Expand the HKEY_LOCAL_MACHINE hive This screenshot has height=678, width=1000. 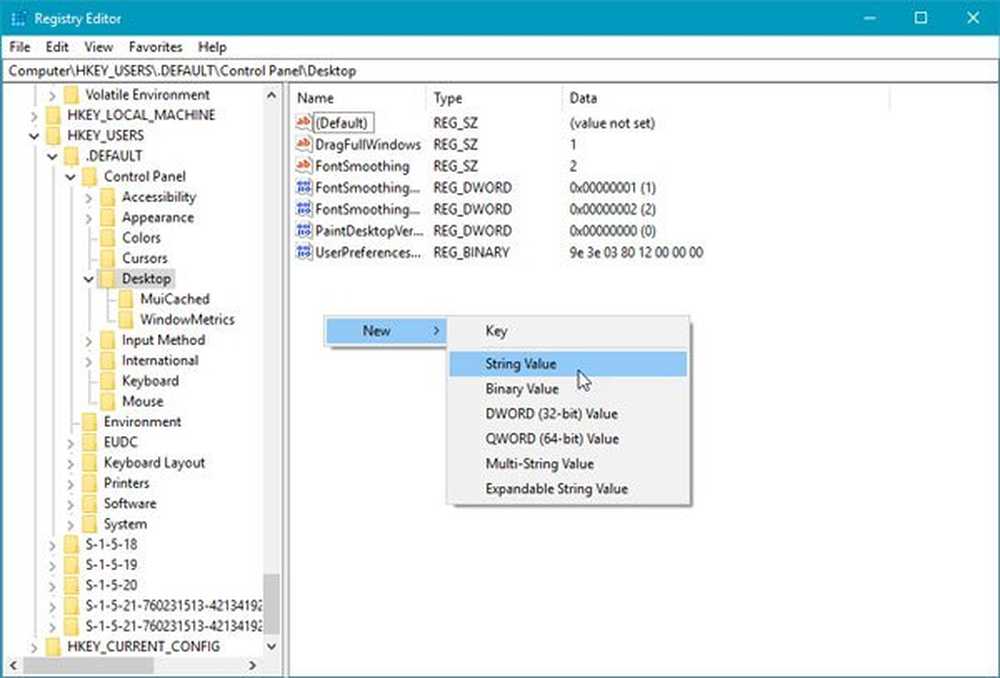34,115
